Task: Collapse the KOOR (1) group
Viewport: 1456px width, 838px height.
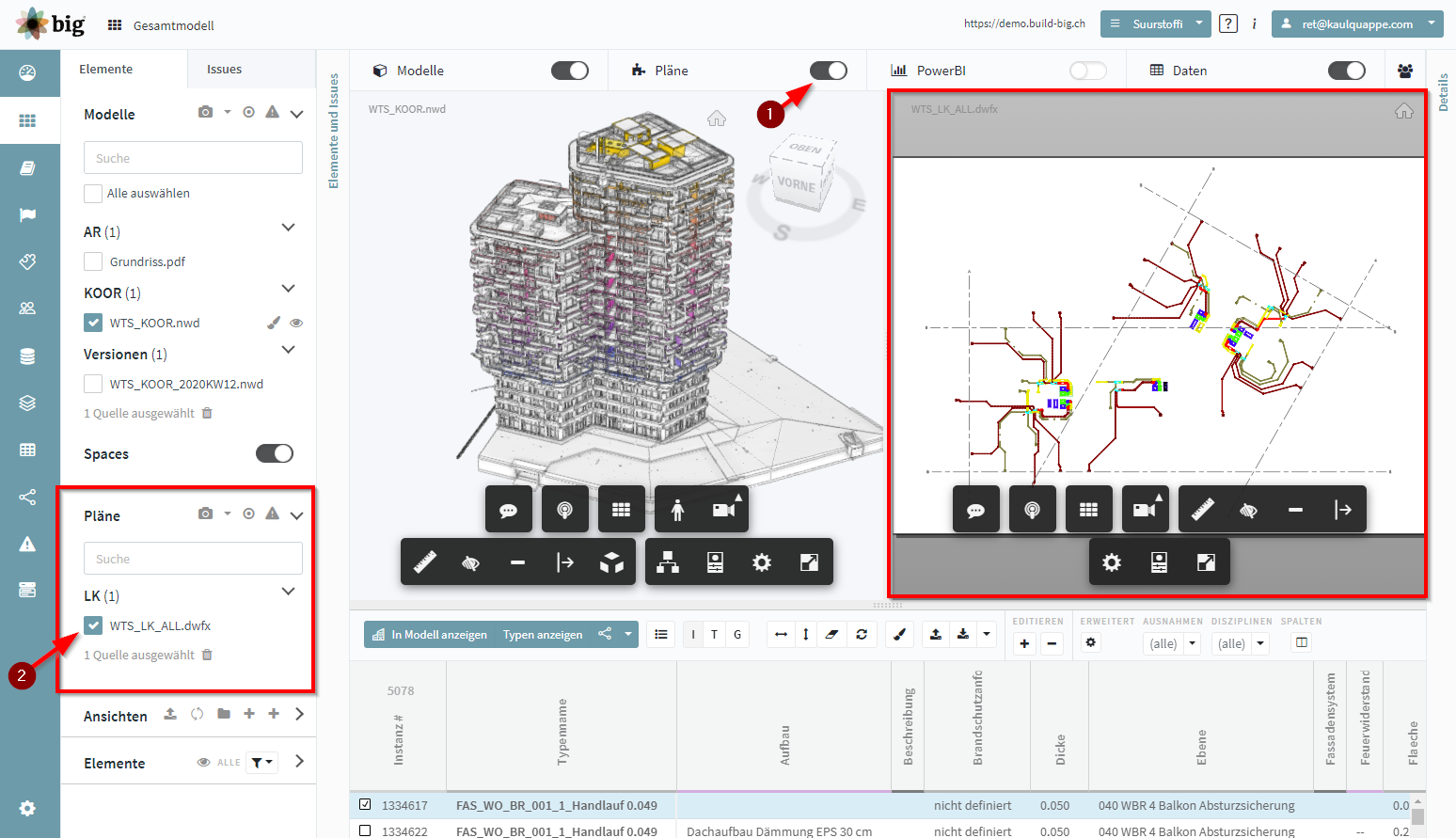Action: coord(289,289)
